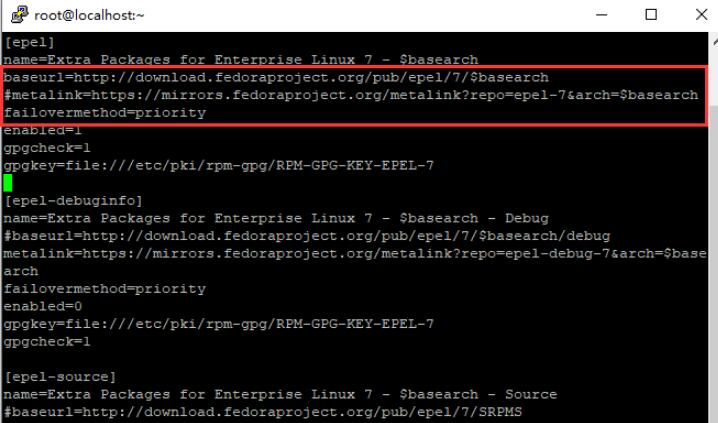Click the #baseurl line ending in SRPMS
Image resolution: width=718 pixels, height=423 pixels.
click(263, 412)
